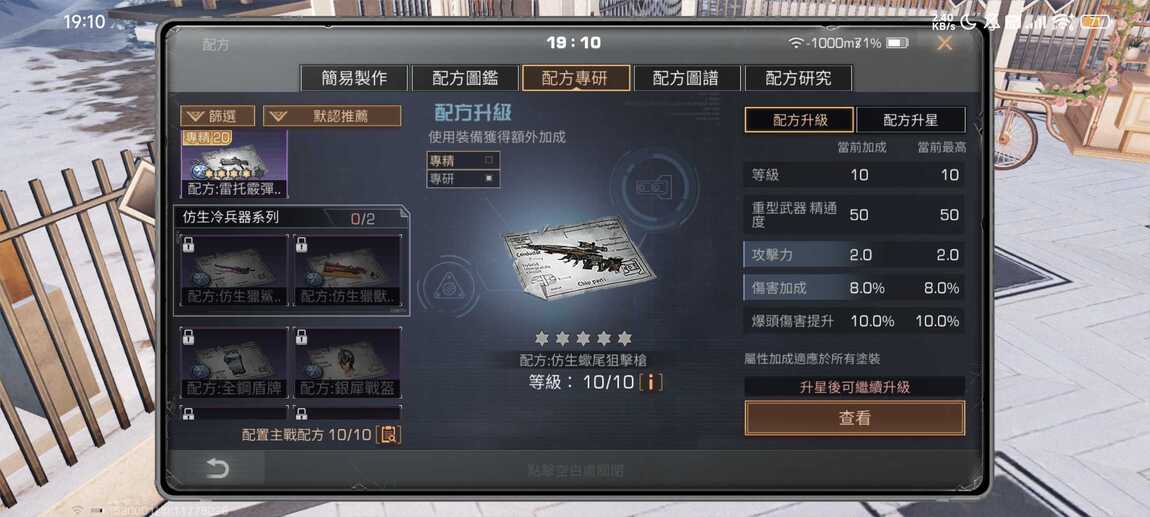Collapse the 仿生冷兵器系列 group header
The width and height of the screenshot is (1150, 517).
tap(292, 218)
